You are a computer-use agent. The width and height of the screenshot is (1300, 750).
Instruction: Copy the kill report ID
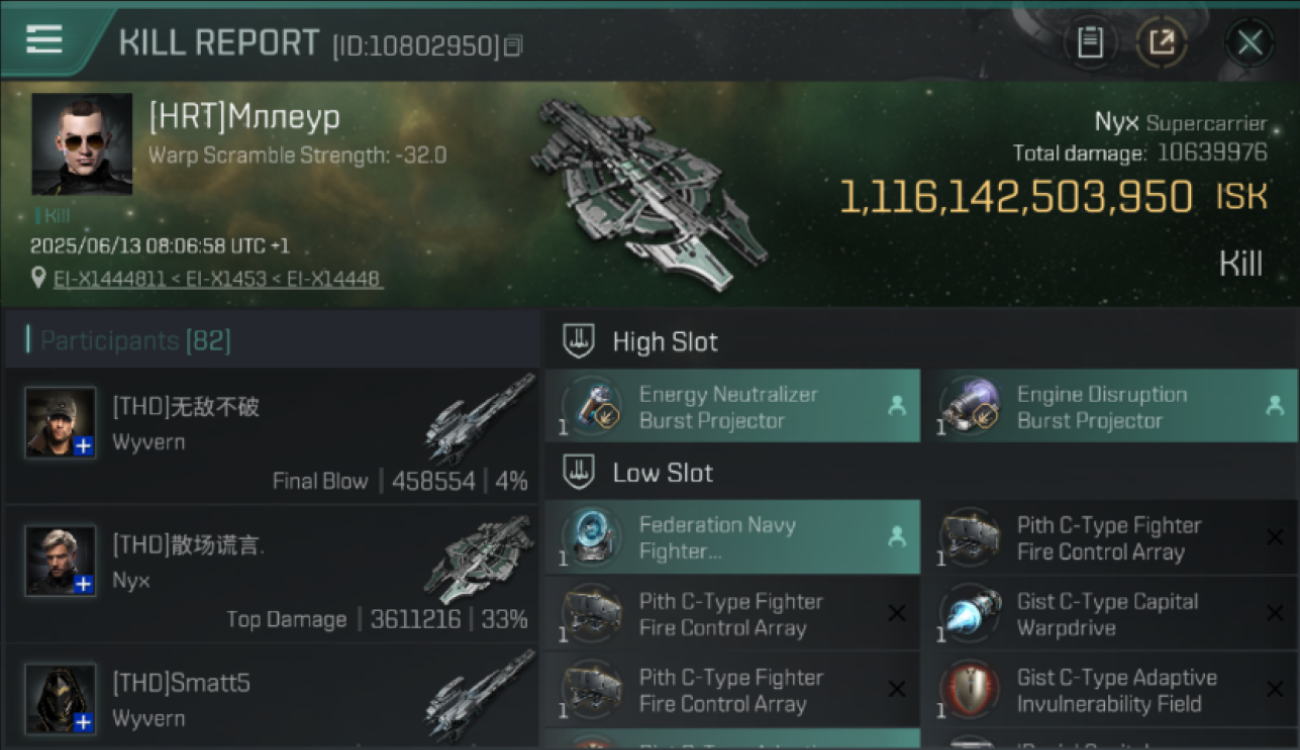point(513,46)
